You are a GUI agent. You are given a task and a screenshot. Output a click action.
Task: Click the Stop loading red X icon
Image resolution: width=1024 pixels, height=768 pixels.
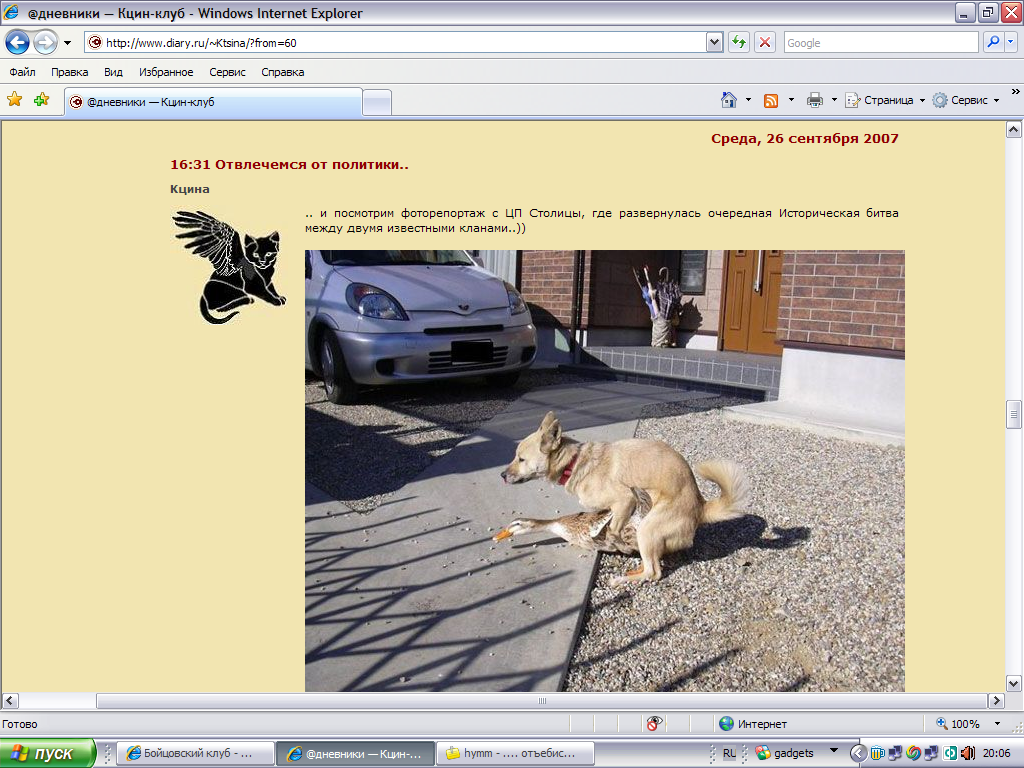point(765,43)
